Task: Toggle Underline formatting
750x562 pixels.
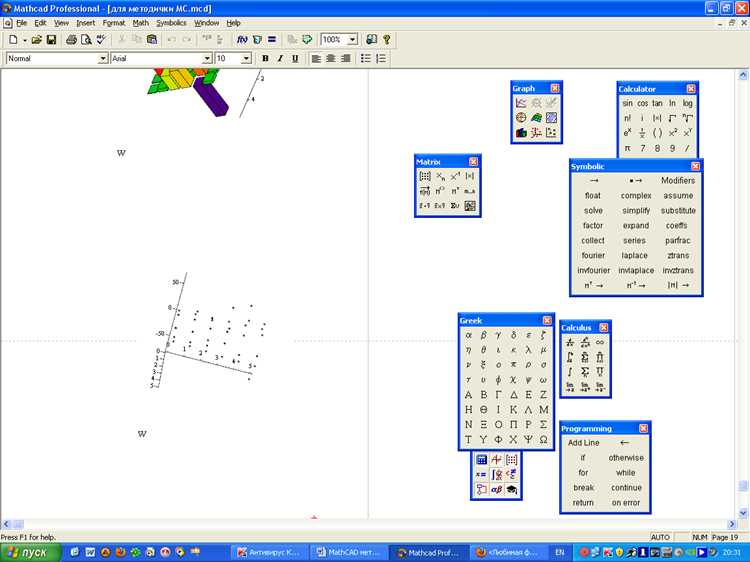Action: [295, 58]
